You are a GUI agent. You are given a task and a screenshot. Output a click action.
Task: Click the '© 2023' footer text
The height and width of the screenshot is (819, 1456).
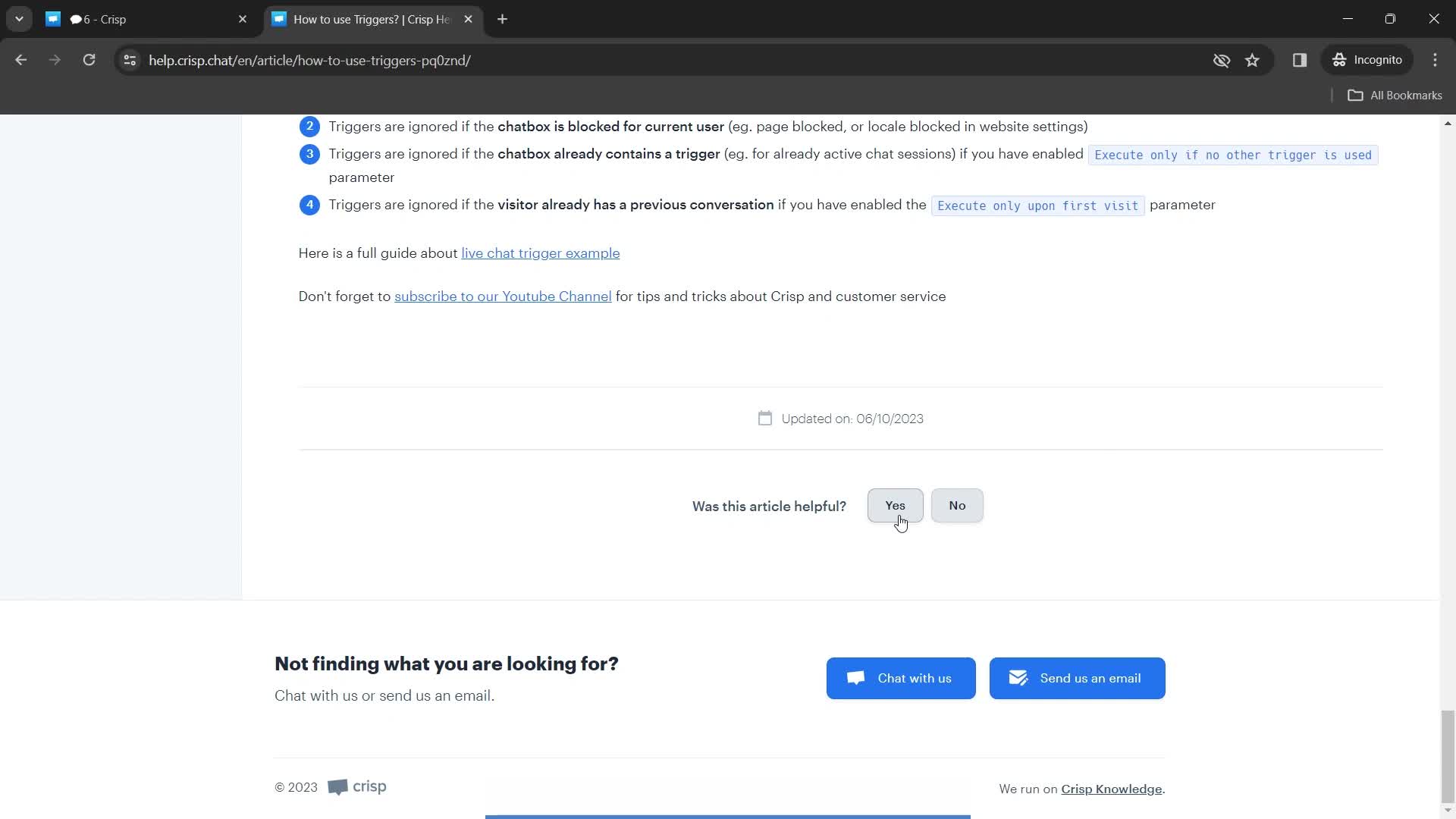296,788
